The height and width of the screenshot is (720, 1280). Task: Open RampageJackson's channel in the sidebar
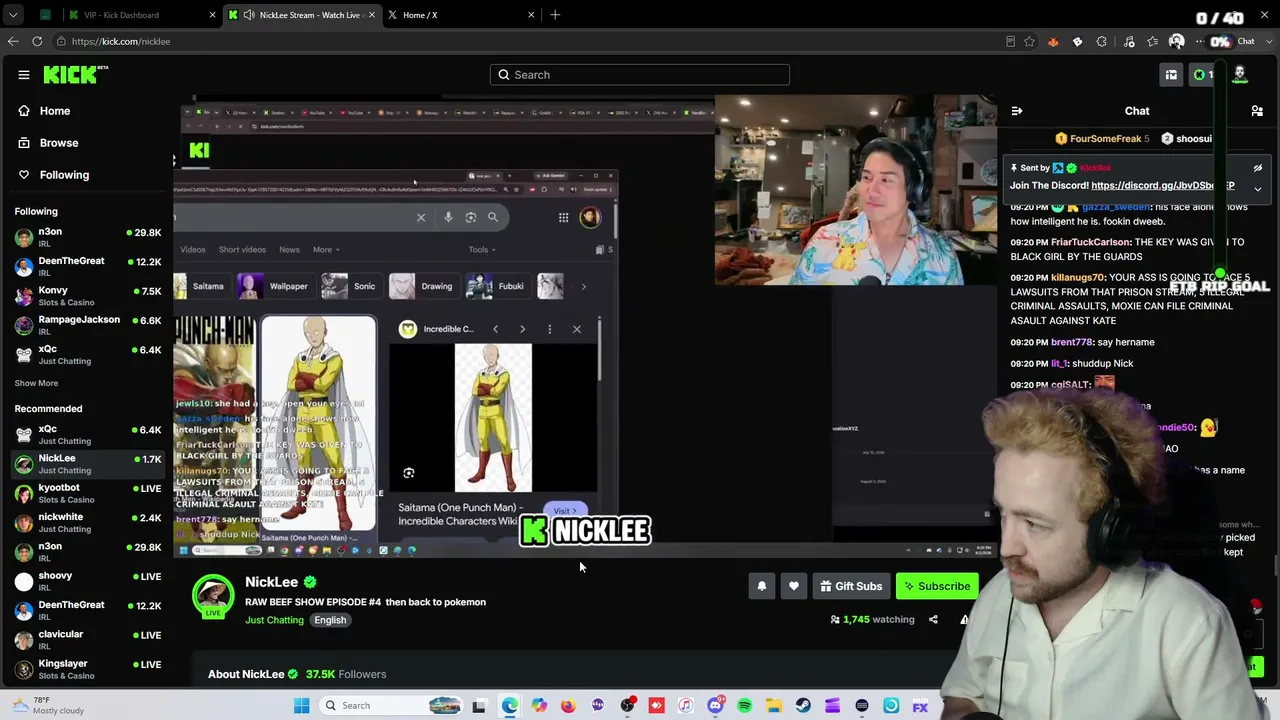coord(88,325)
